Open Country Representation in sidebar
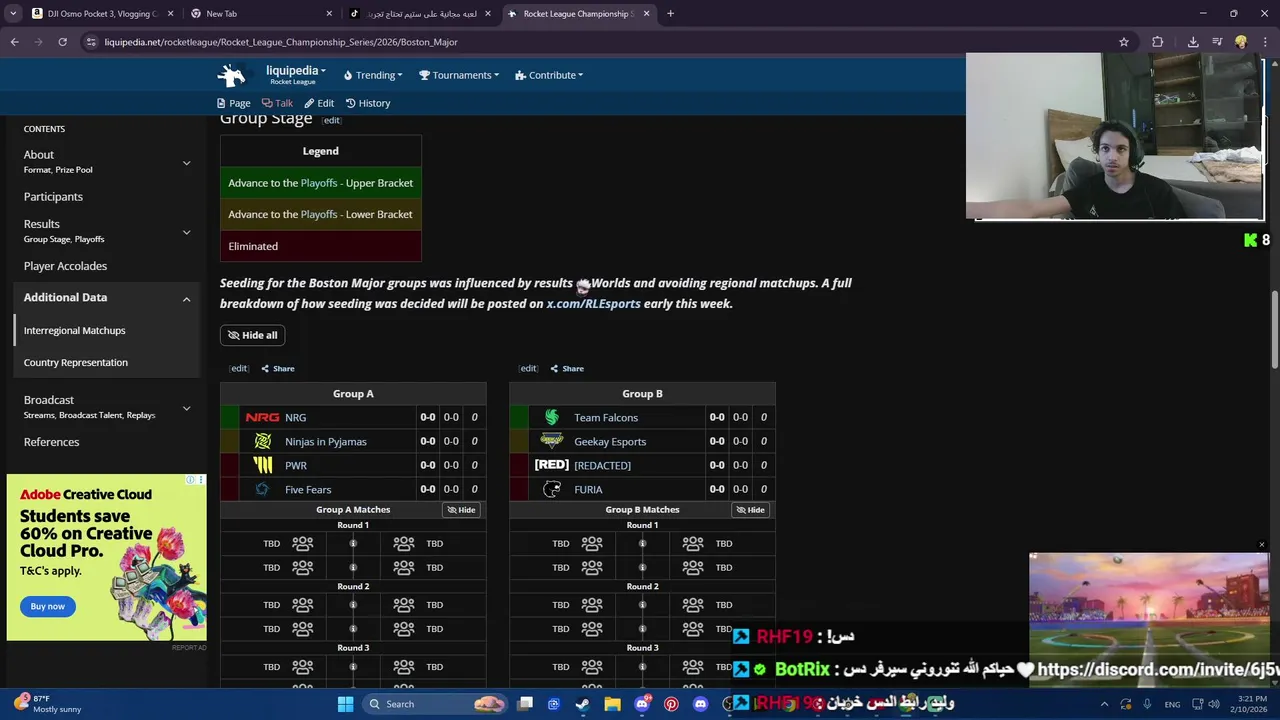The width and height of the screenshot is (1280, 720). pyautogui.click(x=76, y=362)
